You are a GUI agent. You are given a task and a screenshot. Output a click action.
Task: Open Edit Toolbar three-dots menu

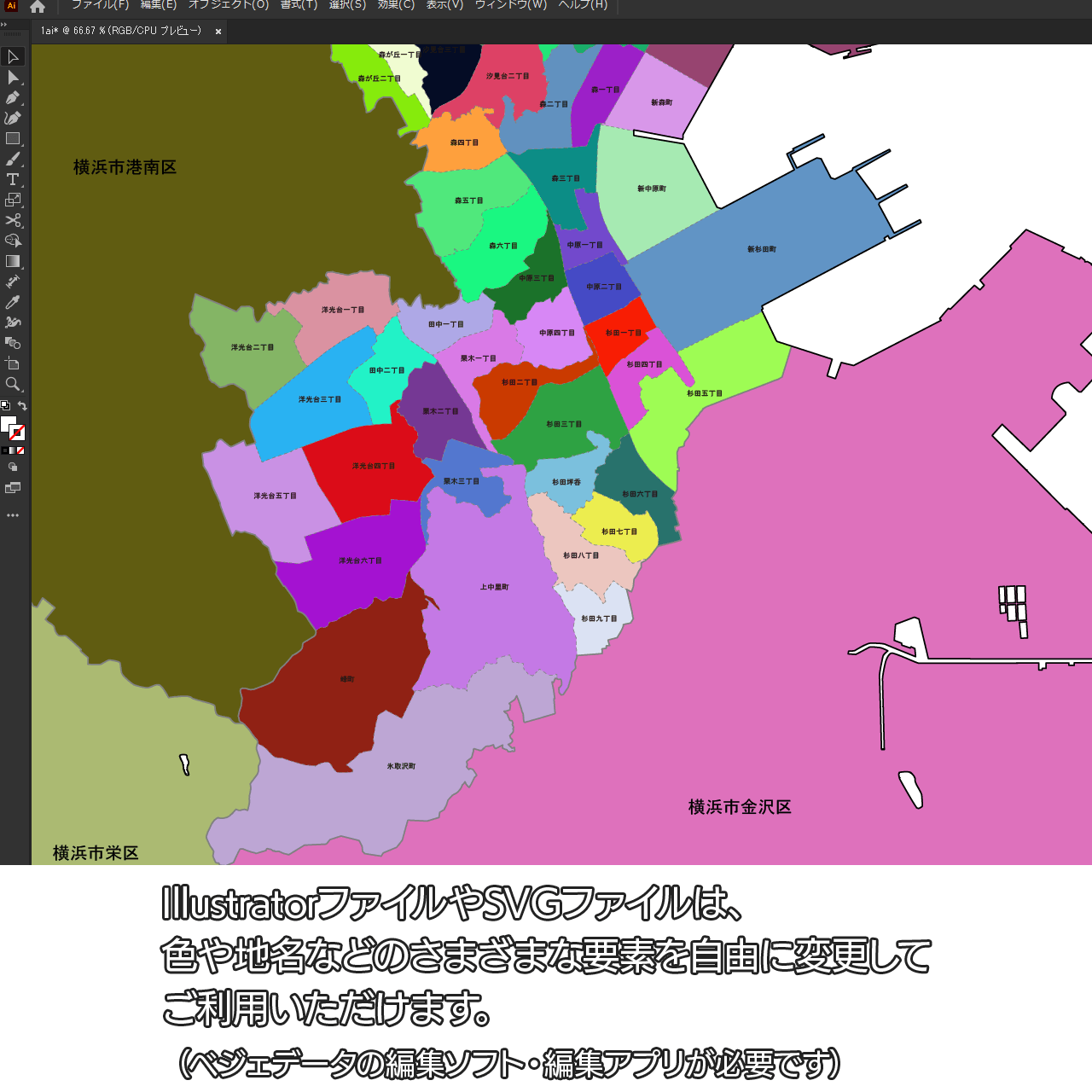click(x=13, y=515)
